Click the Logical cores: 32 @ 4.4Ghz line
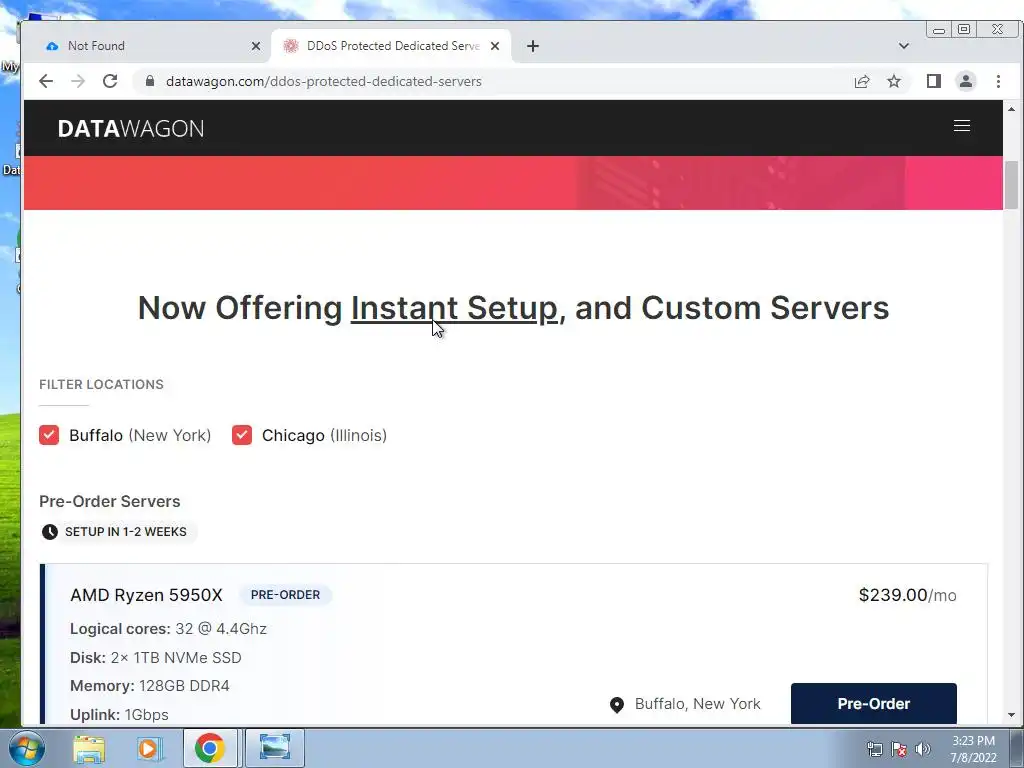The height and width of the screenshot is (768, 1024). coord(168,629)
